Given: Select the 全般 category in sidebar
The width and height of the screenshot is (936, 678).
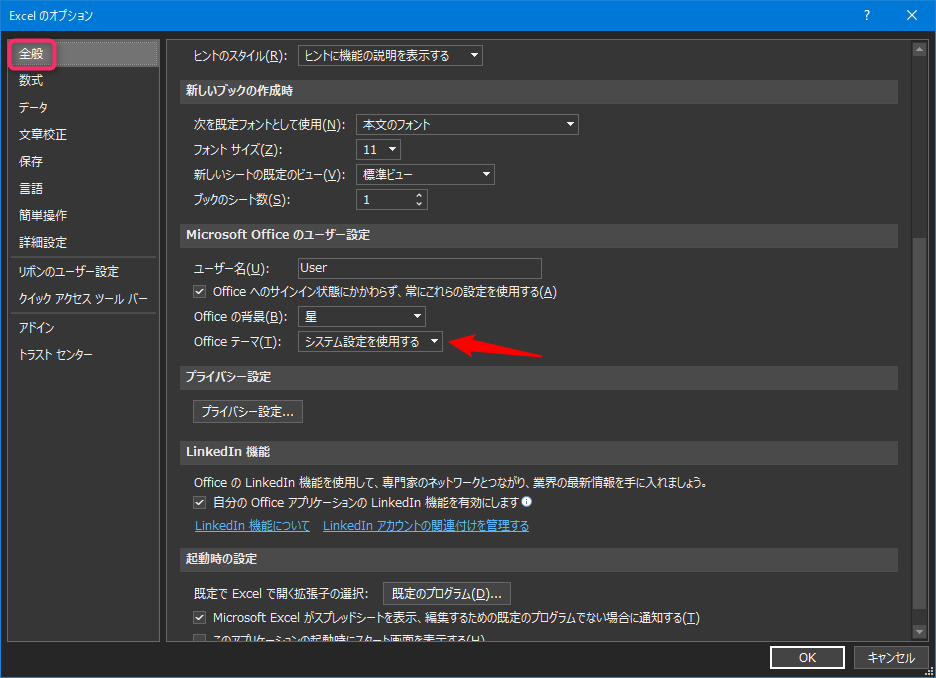Looking at the screenshot, I should point(84,54).
